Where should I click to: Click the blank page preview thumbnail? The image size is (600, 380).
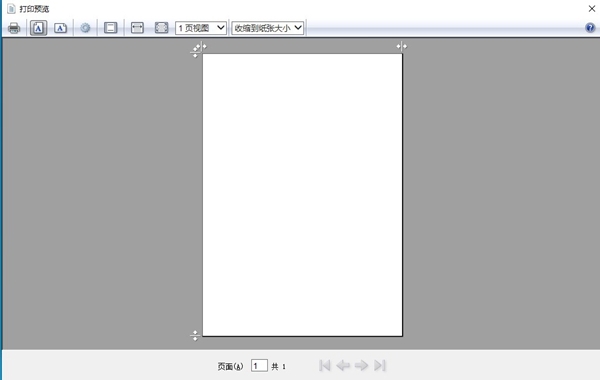(302, 195)
